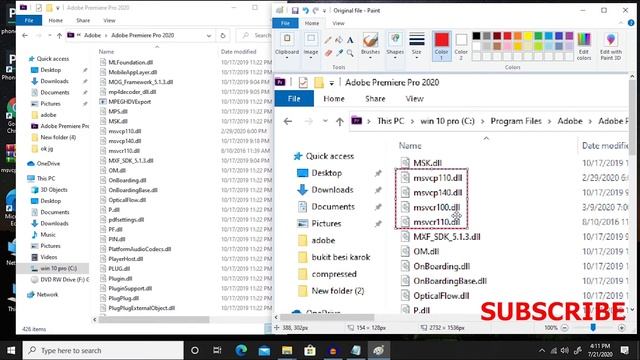Open the Shapes gallery dropdown
This screenshot has height=360, width=640.
pos(395,58)
